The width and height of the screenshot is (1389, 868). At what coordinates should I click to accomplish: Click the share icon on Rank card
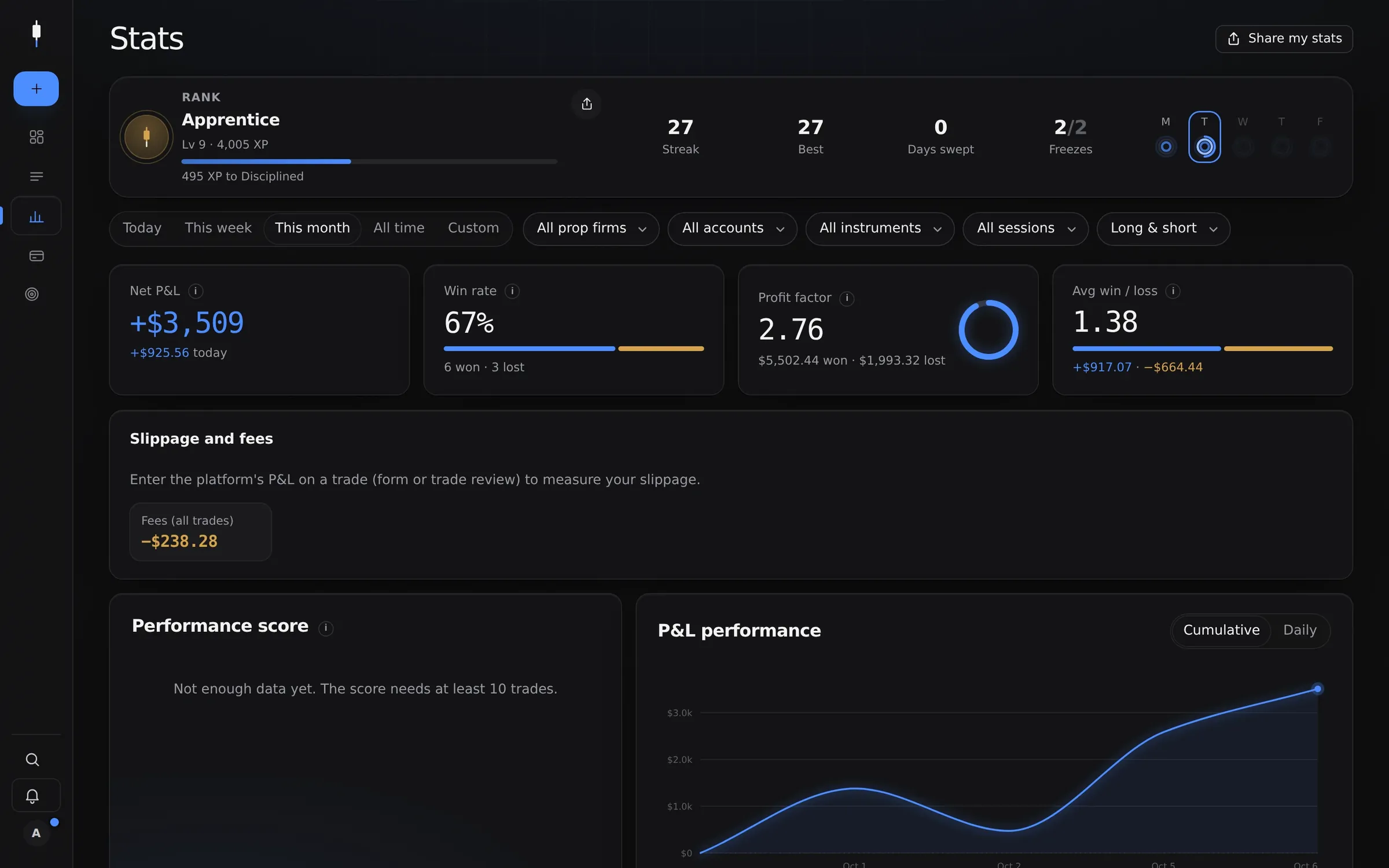point(587,104)
